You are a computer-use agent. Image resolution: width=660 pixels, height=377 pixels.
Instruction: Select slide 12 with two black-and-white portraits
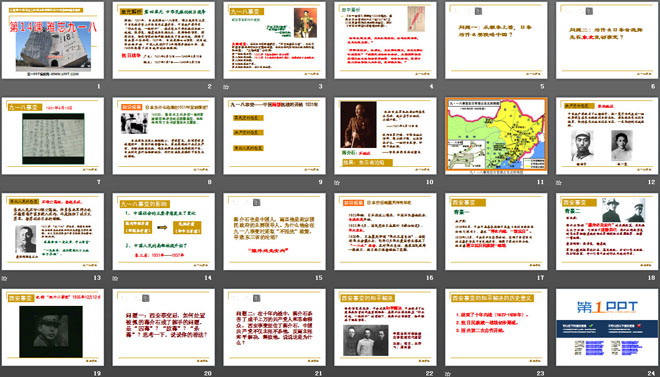tap(607, 136)
